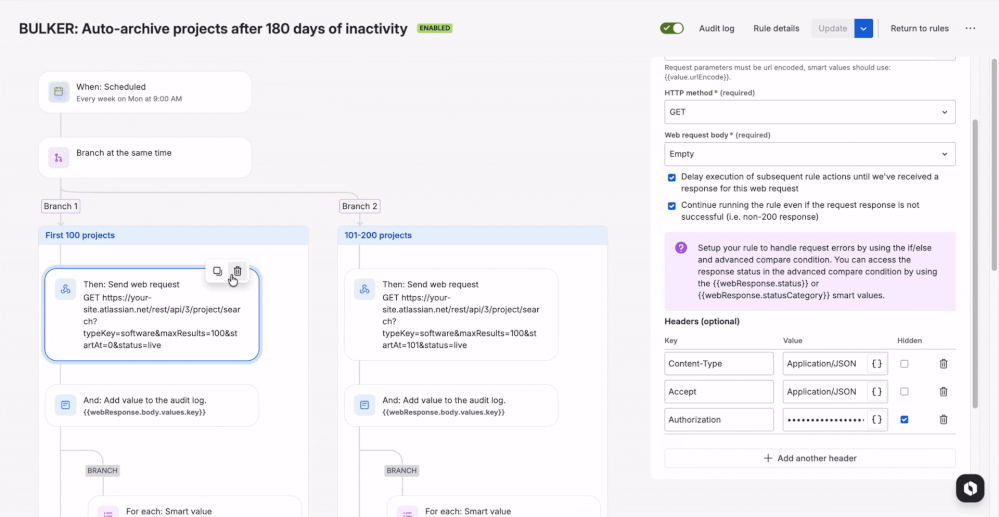Click For each icon in First 100 projects
The image size is (999, 517).
(108, 512)
